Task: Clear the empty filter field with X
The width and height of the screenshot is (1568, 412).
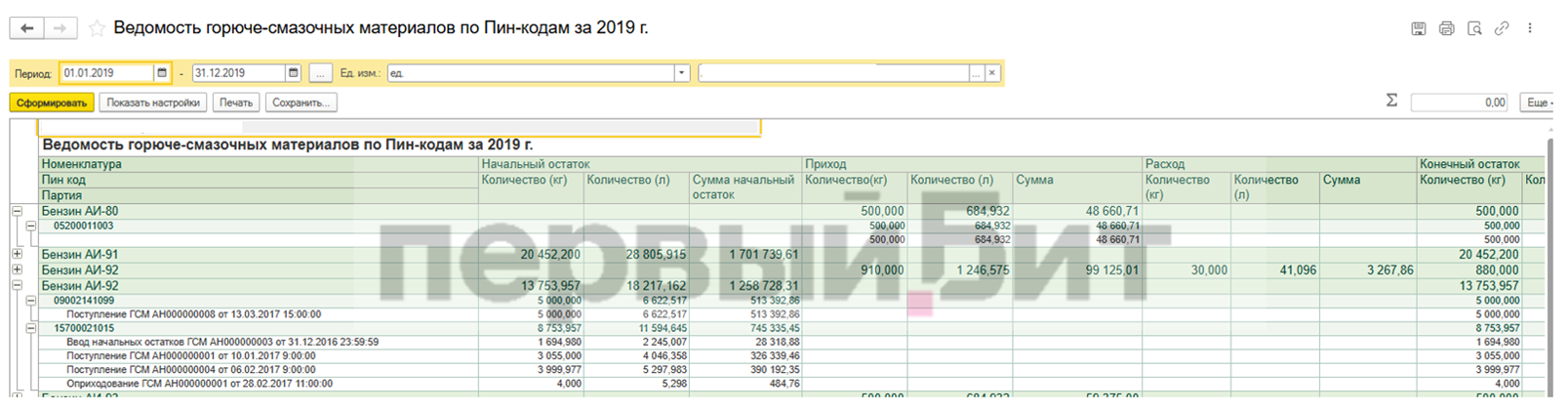Action: (x=991, y=73)
